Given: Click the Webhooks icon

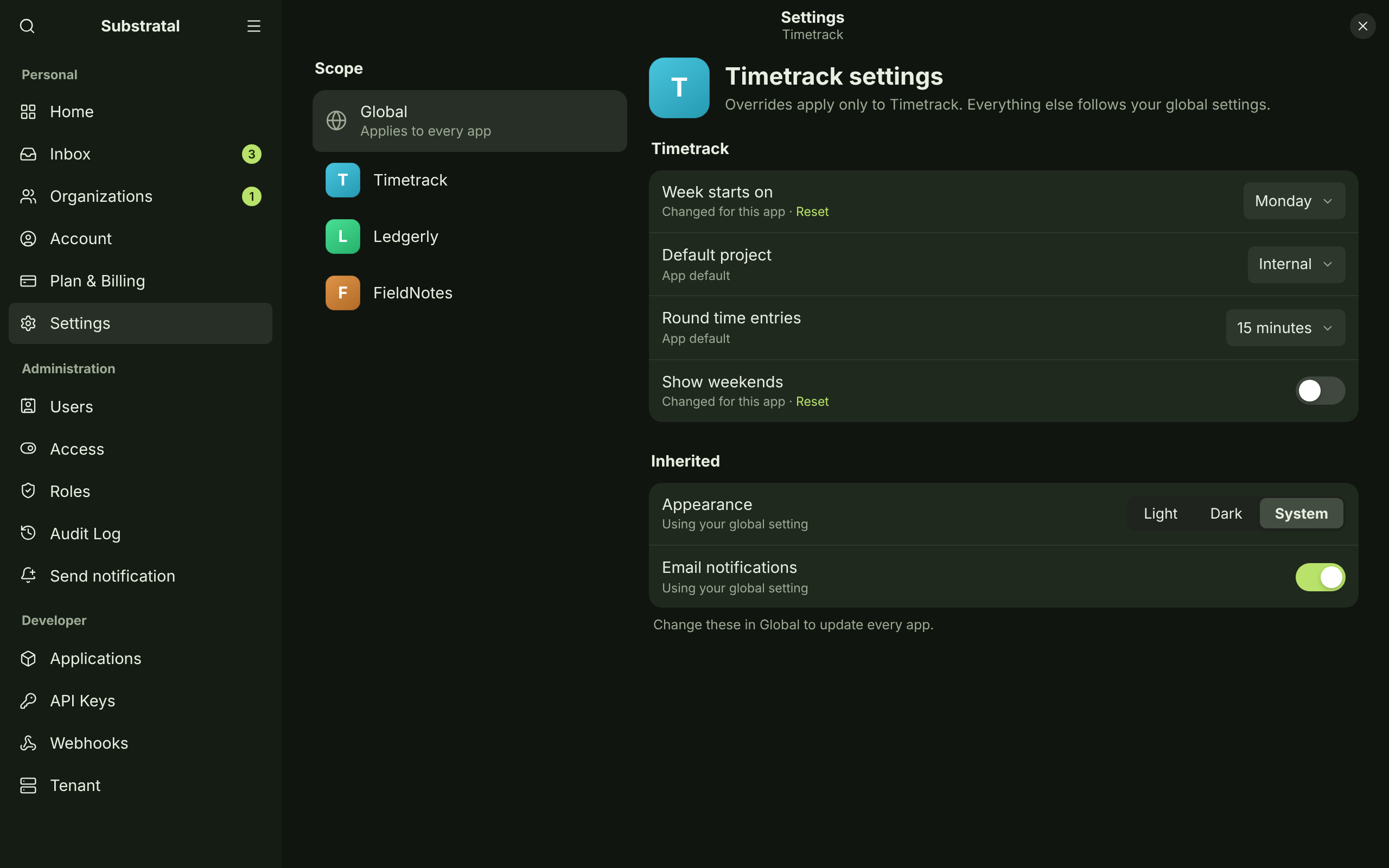Looking at the screenshot, I should pyautogui.click(x=28, y=743).
